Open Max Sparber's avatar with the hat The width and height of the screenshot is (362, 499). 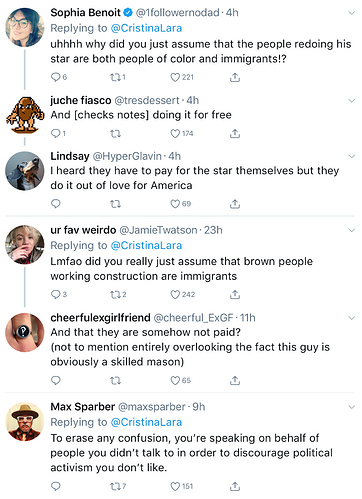[x=25, y=422]
